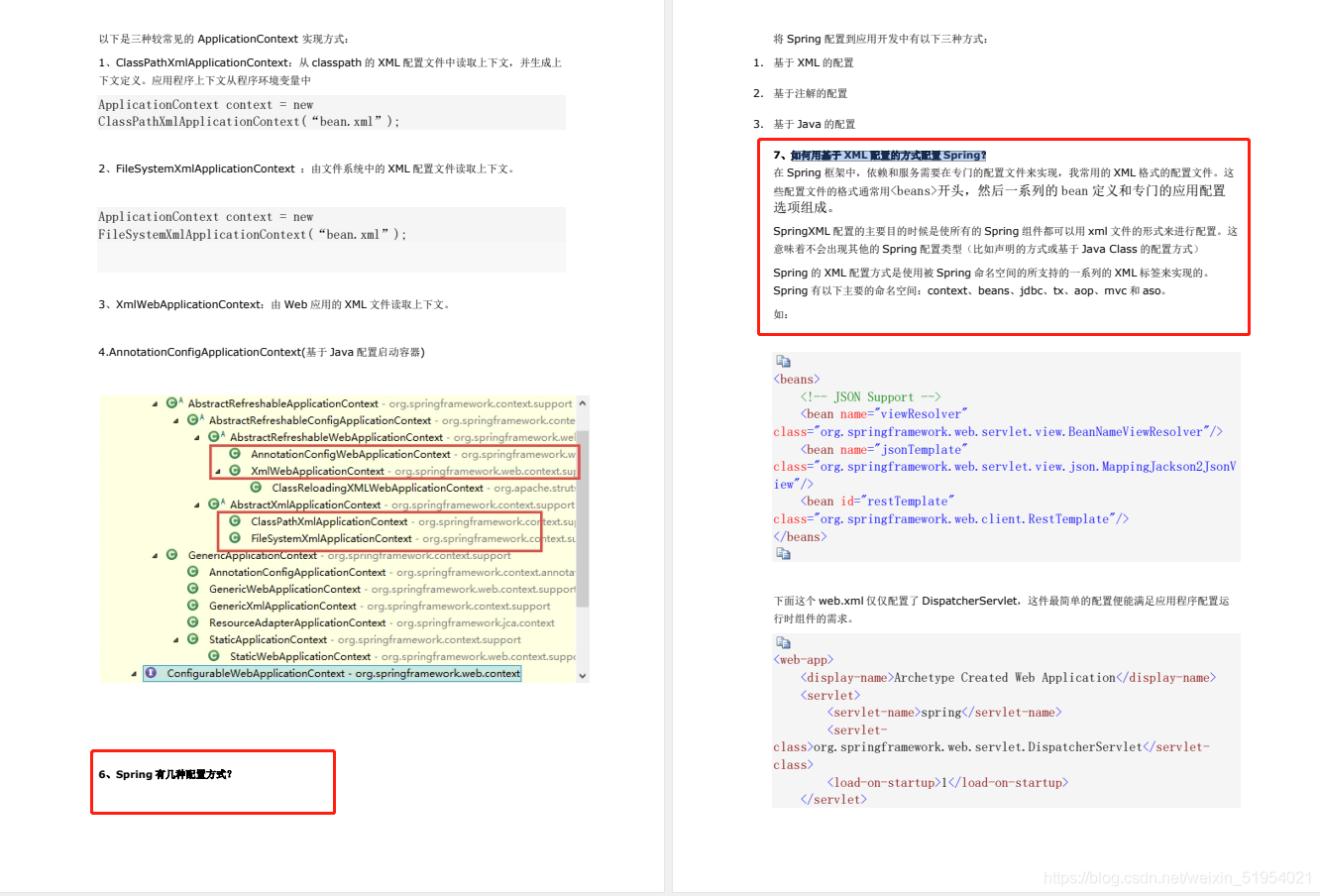Click the class icon of AbstractRefreshableApplicationContext
Viewport: 1320px width, 896px height.
[172, 403]
